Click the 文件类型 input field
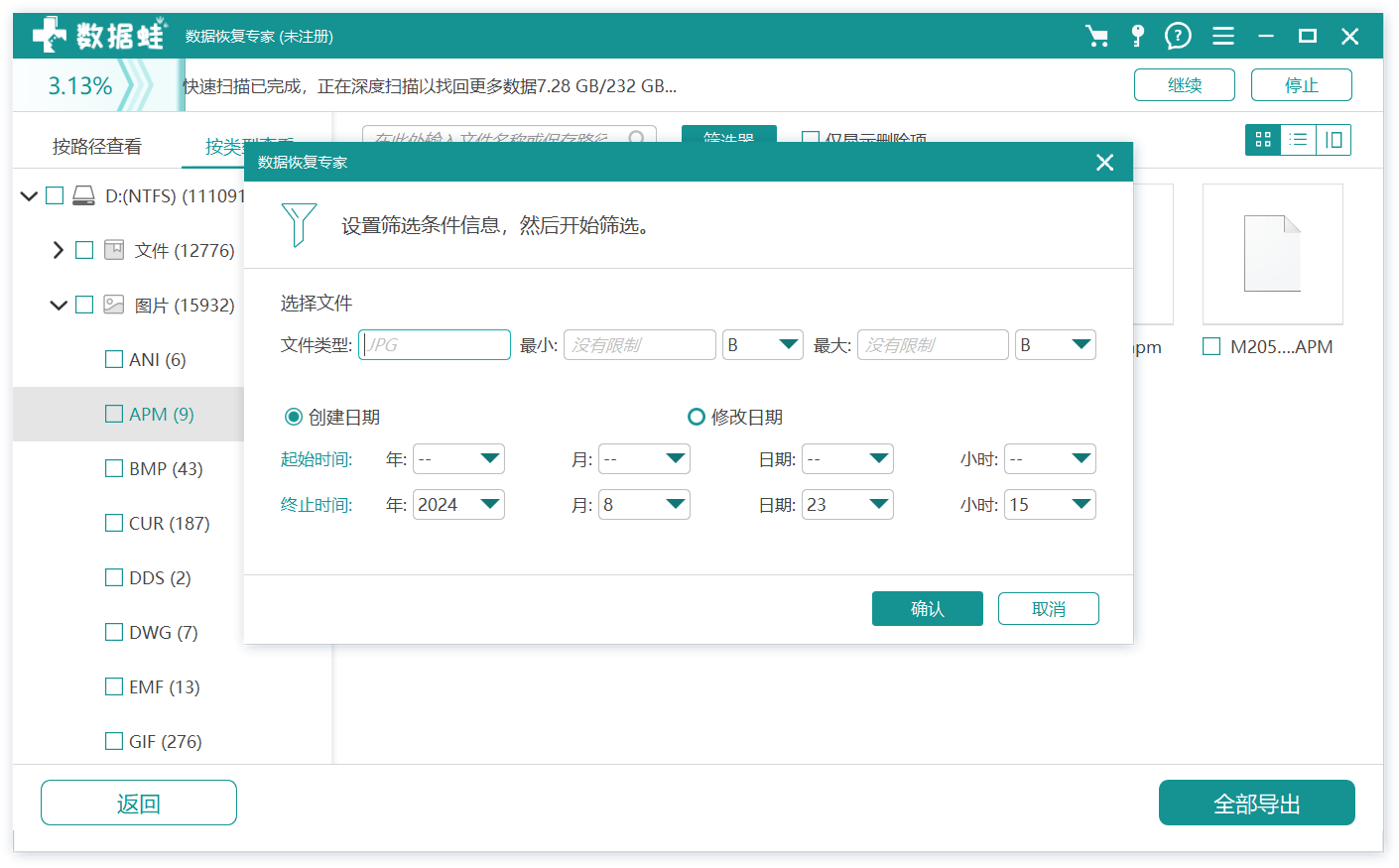 tap(435, 345)
